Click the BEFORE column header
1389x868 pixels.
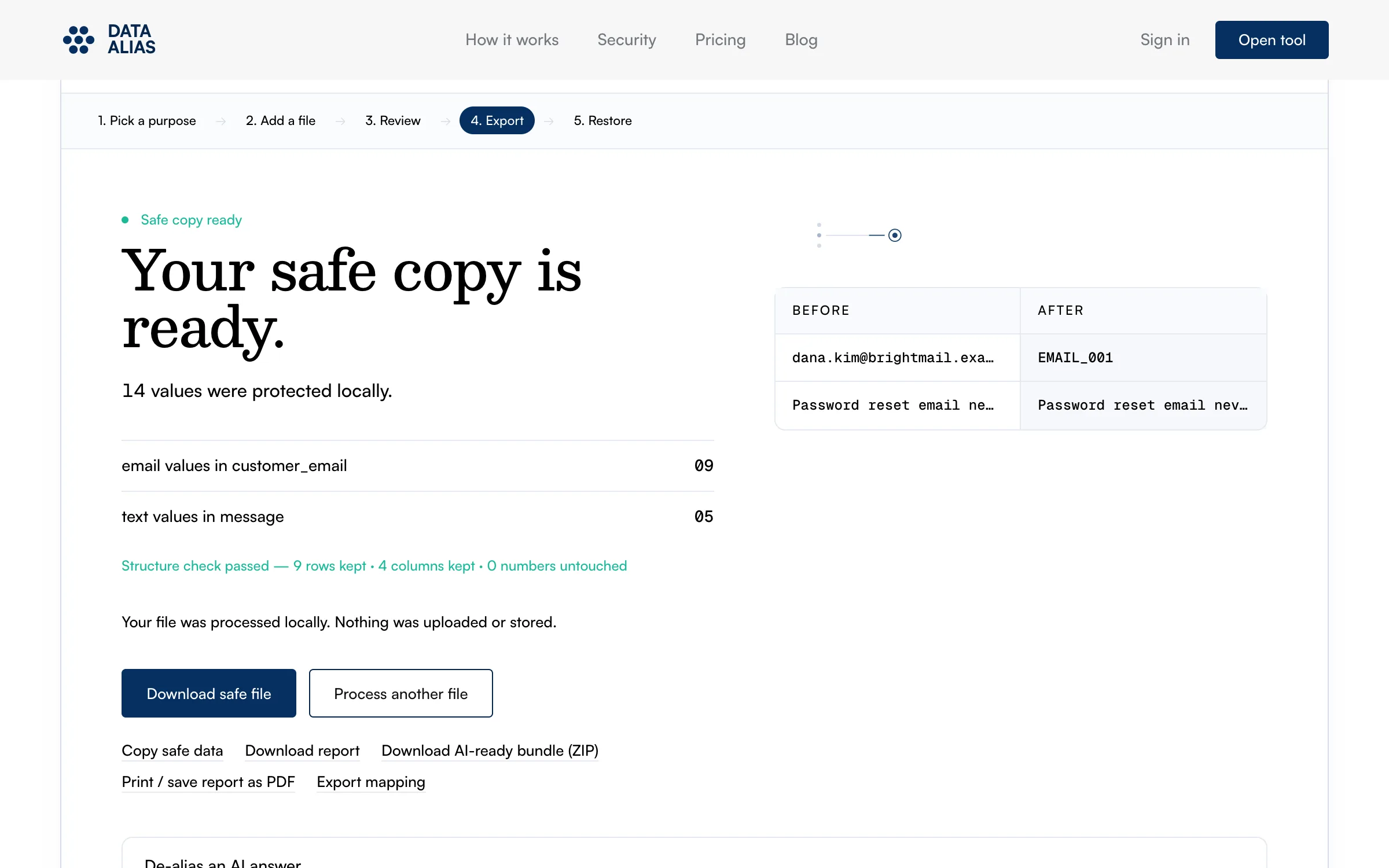coord(898,310)
